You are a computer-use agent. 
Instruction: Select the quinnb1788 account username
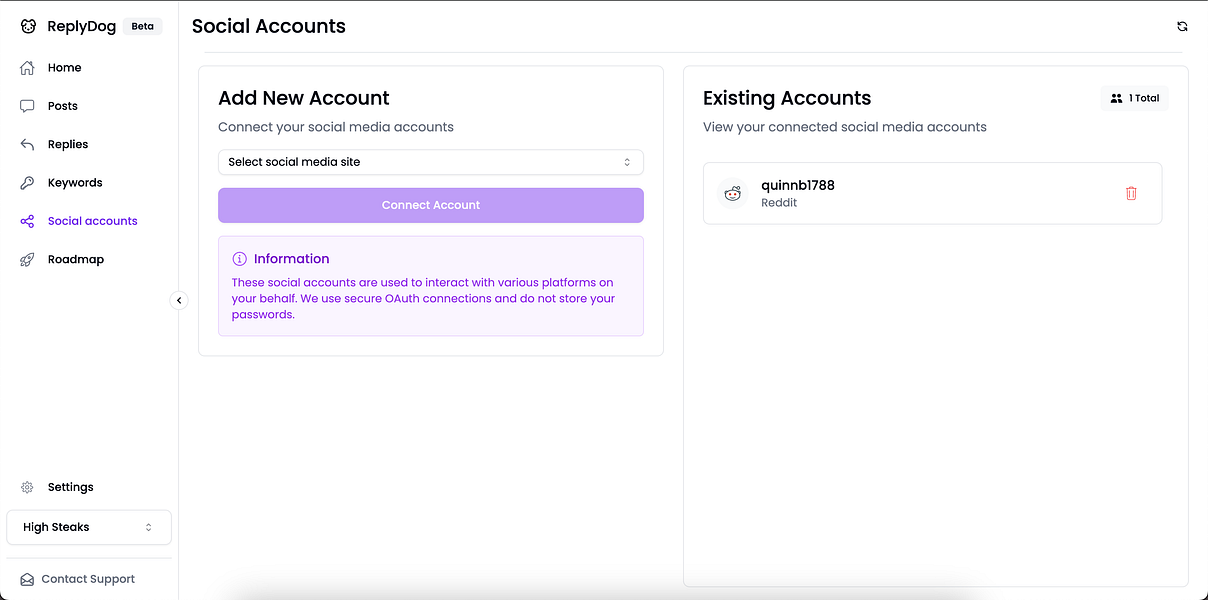pos(797,185)
